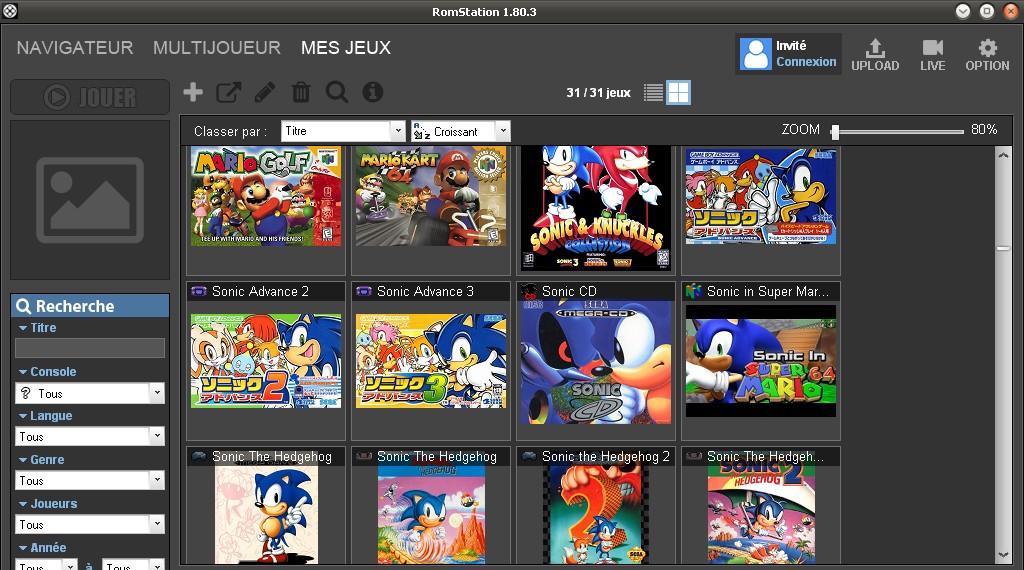
Task: Click the Connexion link
Action: point(806,62)
